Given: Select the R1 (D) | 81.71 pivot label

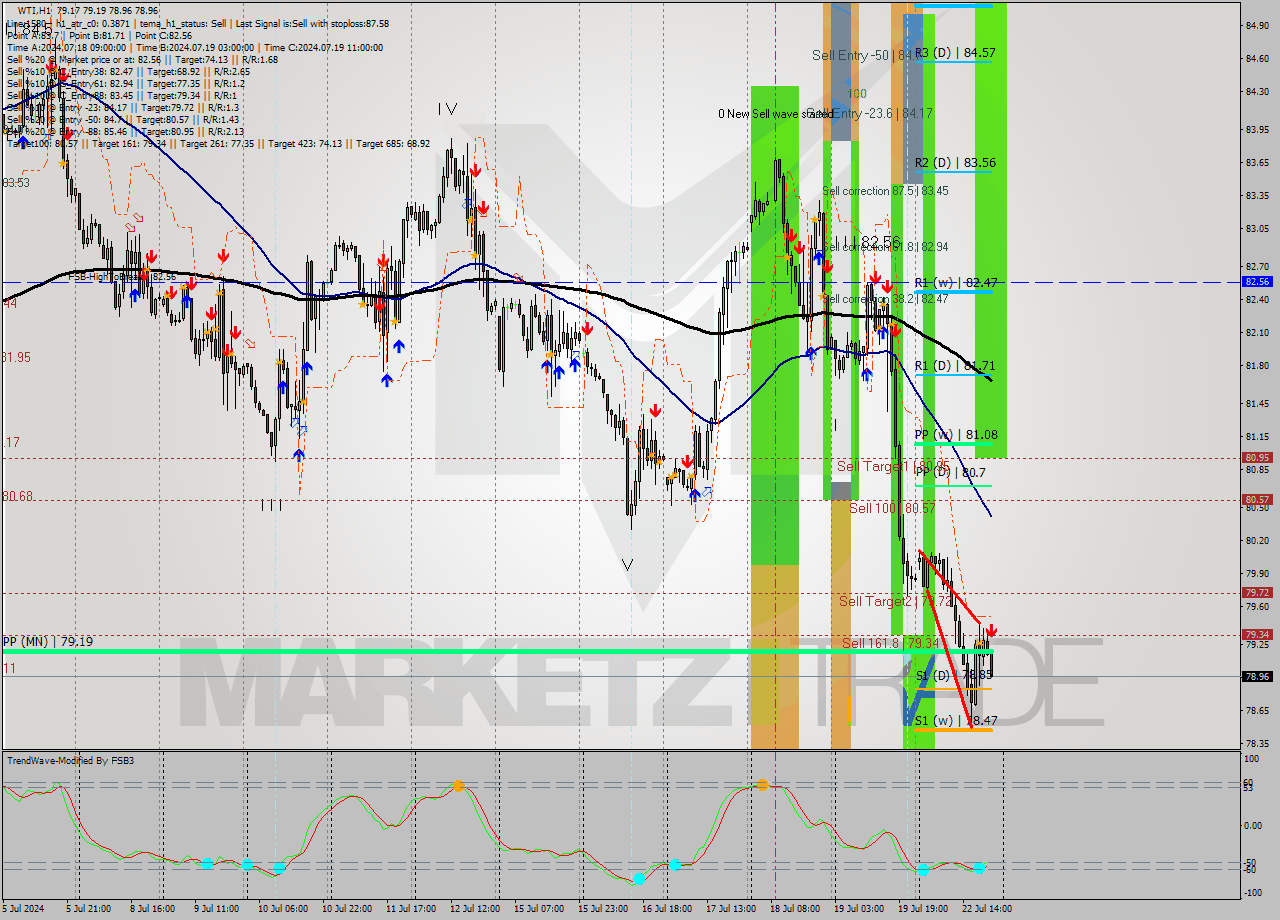Looking at the screenshot, I should pos(955,366).
